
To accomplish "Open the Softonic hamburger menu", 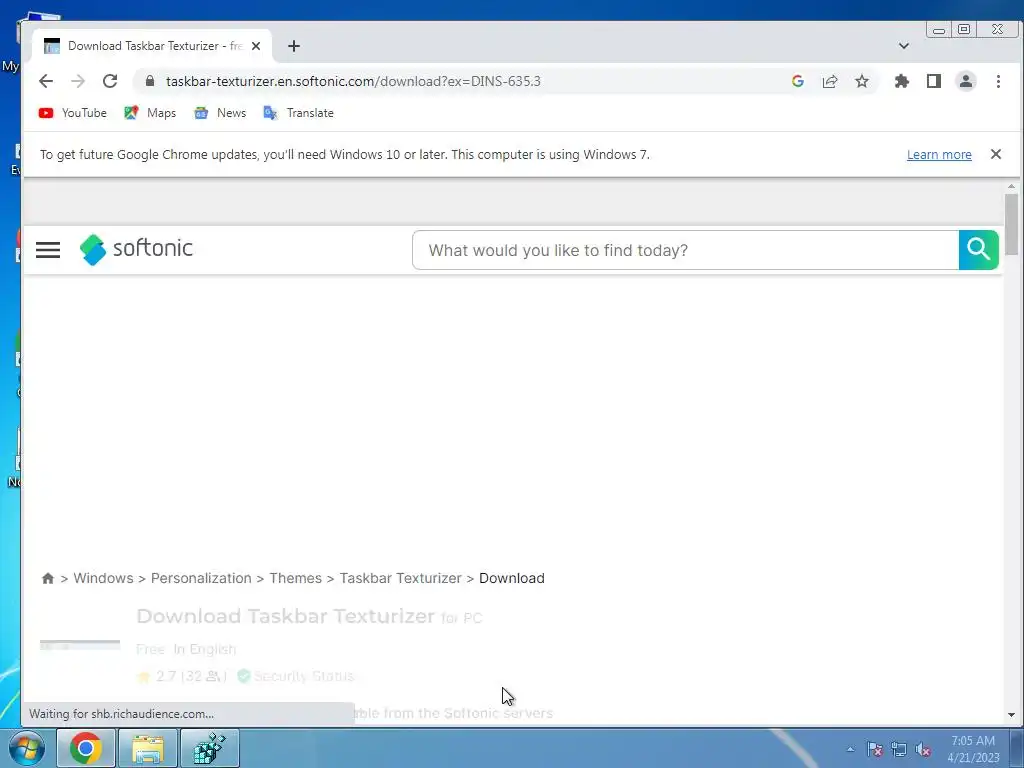I will coord(48,250).
